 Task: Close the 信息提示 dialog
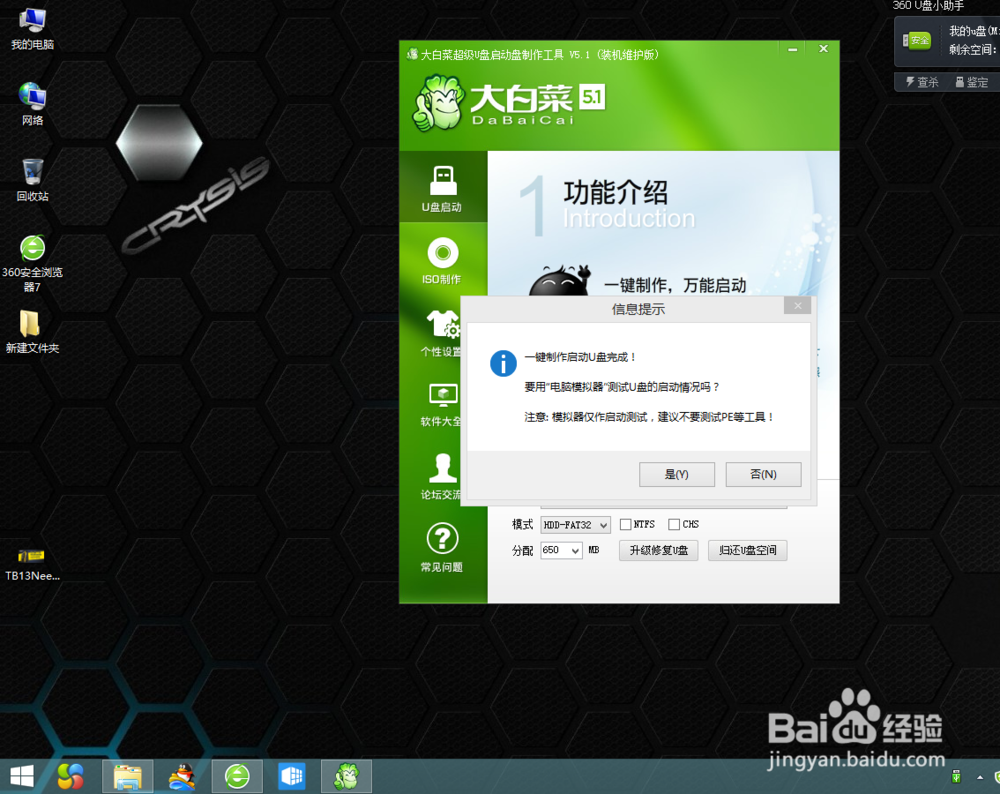797,306
